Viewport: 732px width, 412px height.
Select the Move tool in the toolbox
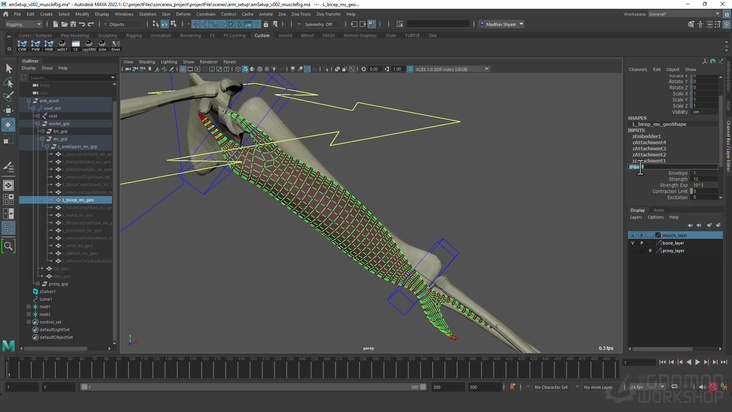pos(8,111)
